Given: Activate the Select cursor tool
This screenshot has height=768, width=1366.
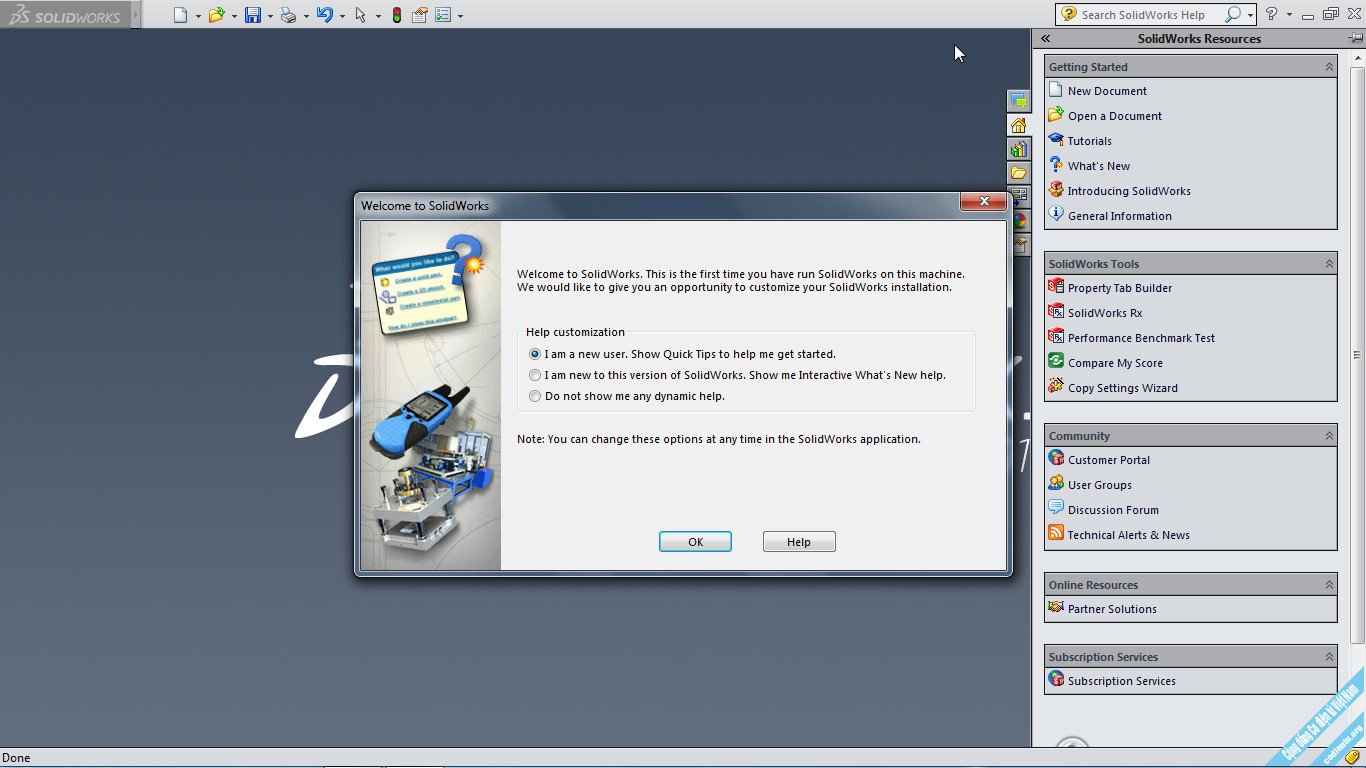Looking at the screenshot, I should tap(361, 15).
